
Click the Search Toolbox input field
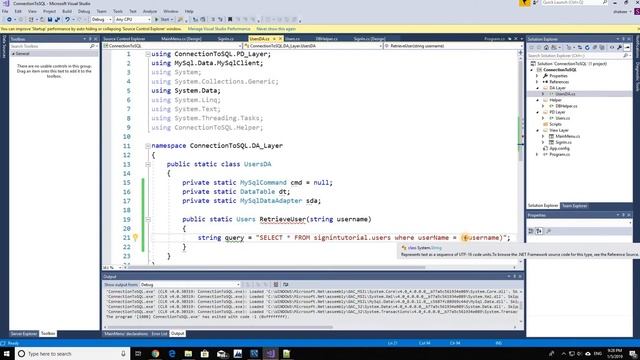coord(53,46)
